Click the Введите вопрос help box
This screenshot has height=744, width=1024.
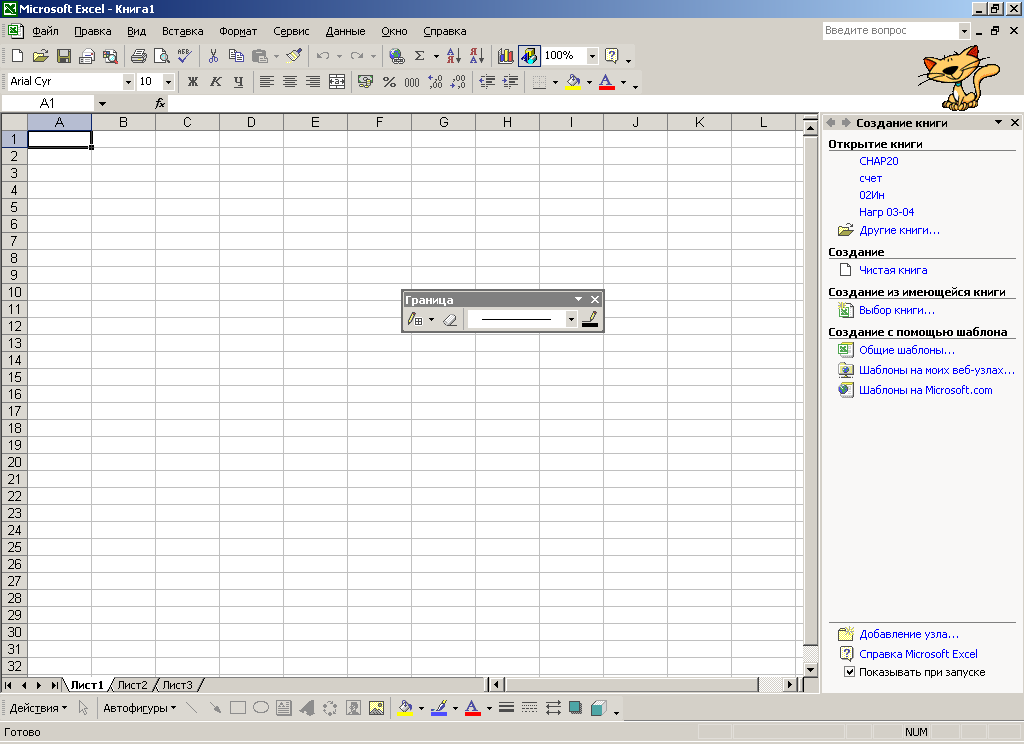coord(891,31)
